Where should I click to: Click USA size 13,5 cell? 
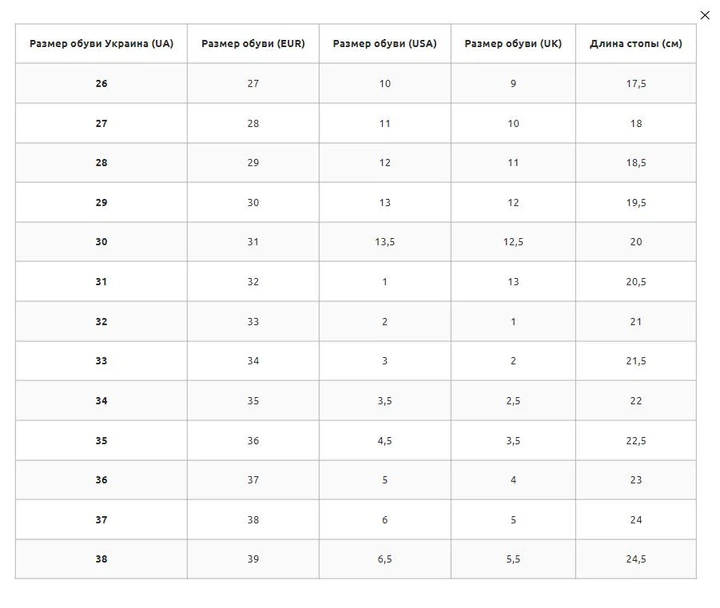(x=385, y=242)
